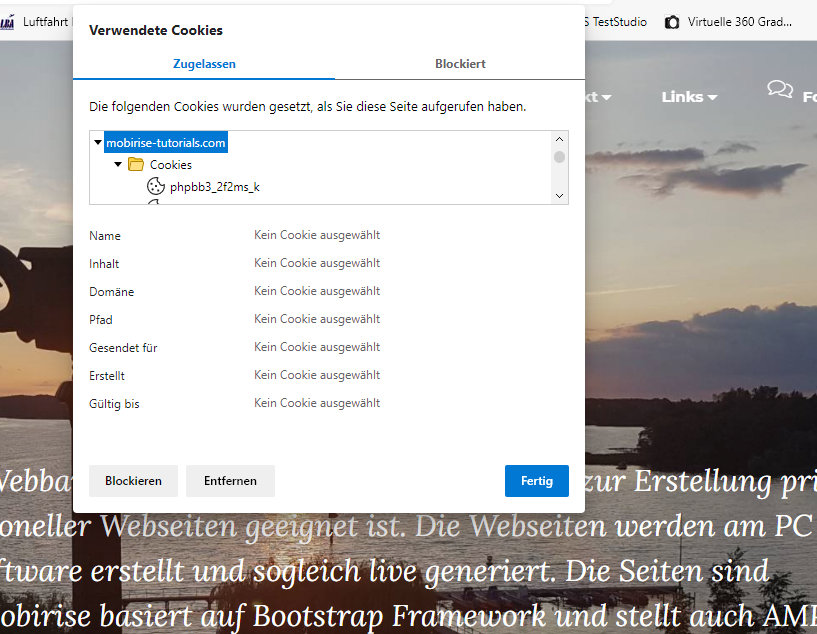
Task: Click the cookie list scrollbar thumb
Action: click(x=559, y=157)
